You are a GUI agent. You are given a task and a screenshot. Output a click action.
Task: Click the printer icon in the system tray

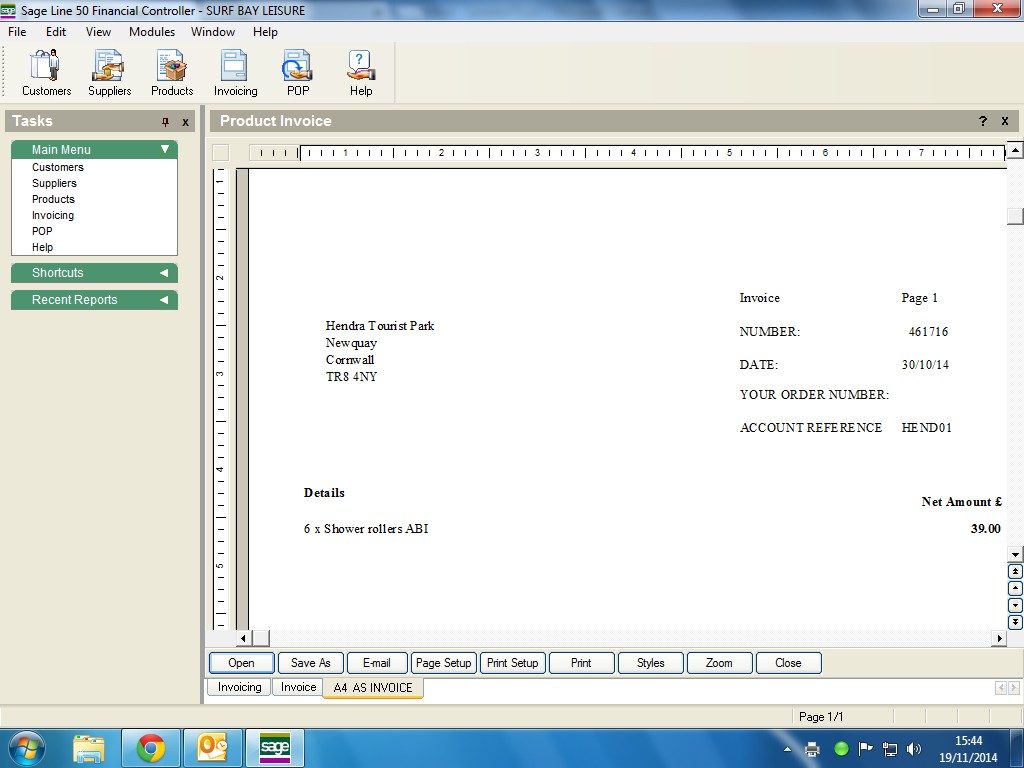812,749
